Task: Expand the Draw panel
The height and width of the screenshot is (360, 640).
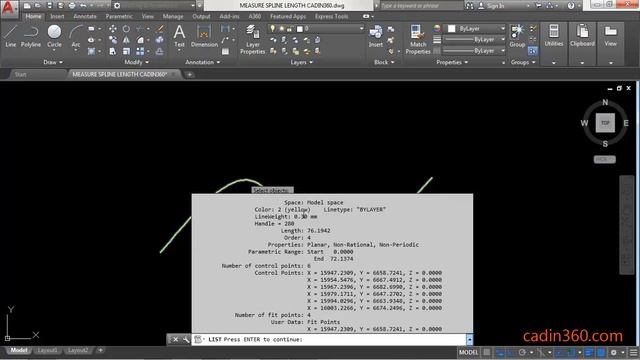Action: click(x=53, y=62)
